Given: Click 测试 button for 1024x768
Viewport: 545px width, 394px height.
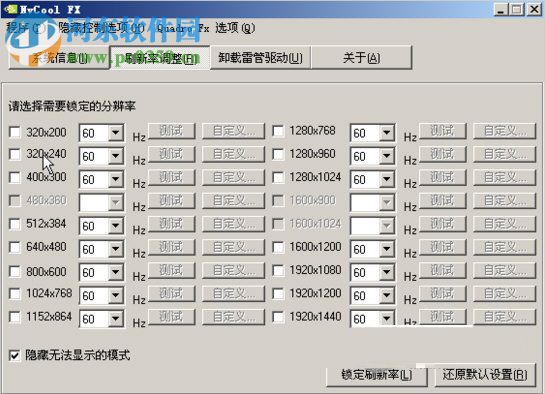Looking at the screenshot, I should click(x=172, y=294).
